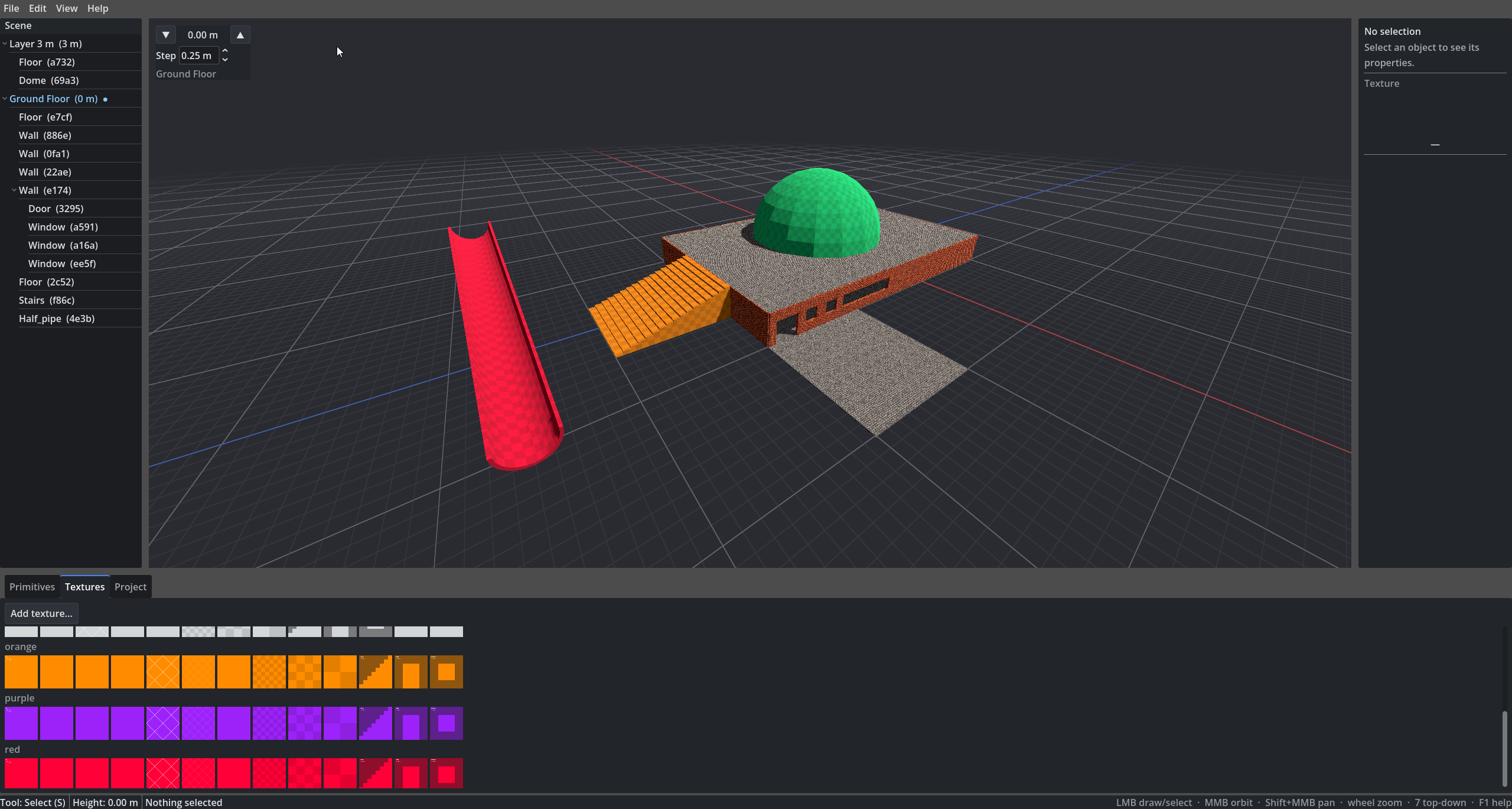Select the red door-shaped texture
1512x809 pixels.
pyautogui.click(x=411, y=773)
